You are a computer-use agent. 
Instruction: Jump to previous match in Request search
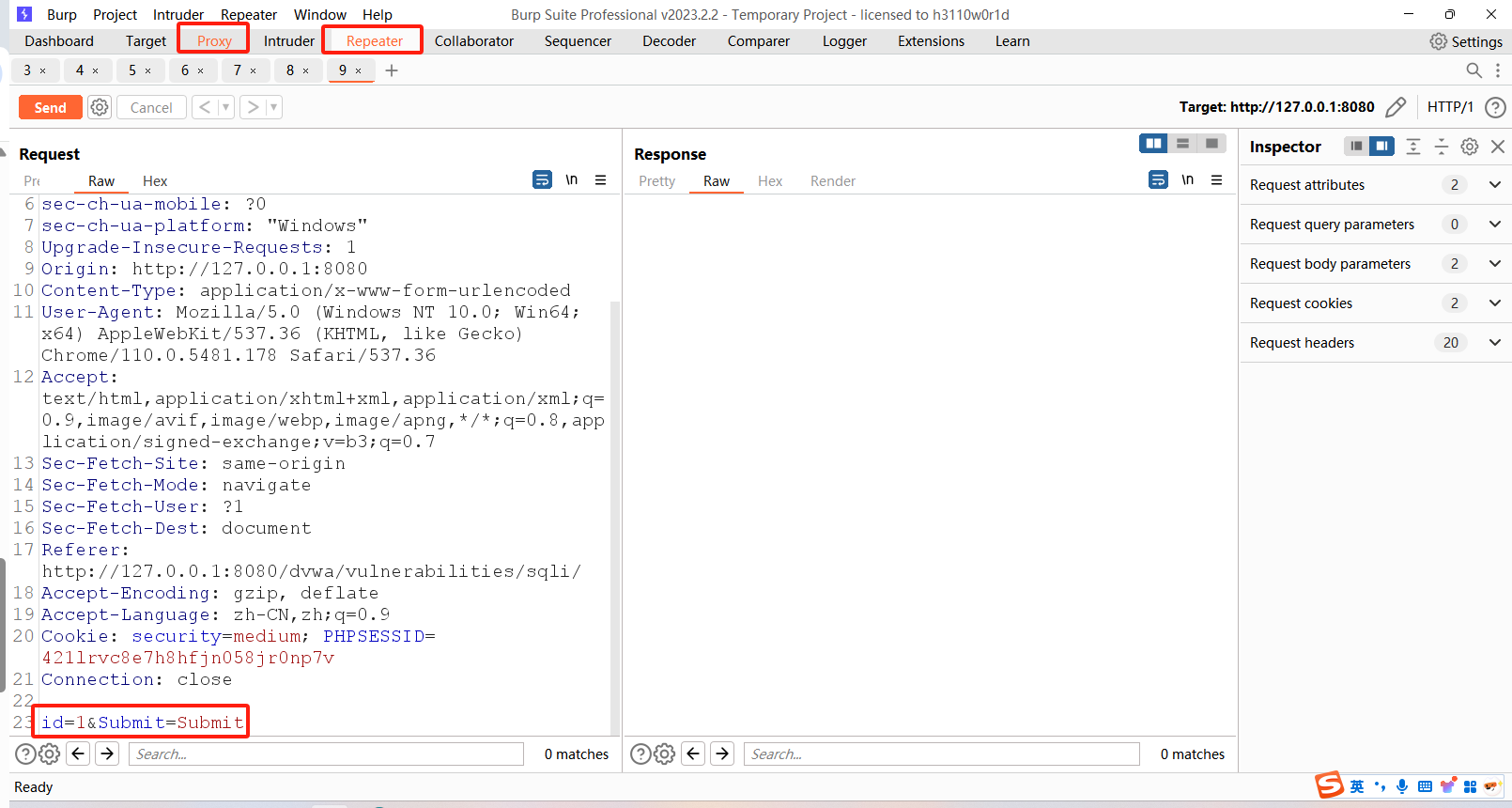(79, 754)
